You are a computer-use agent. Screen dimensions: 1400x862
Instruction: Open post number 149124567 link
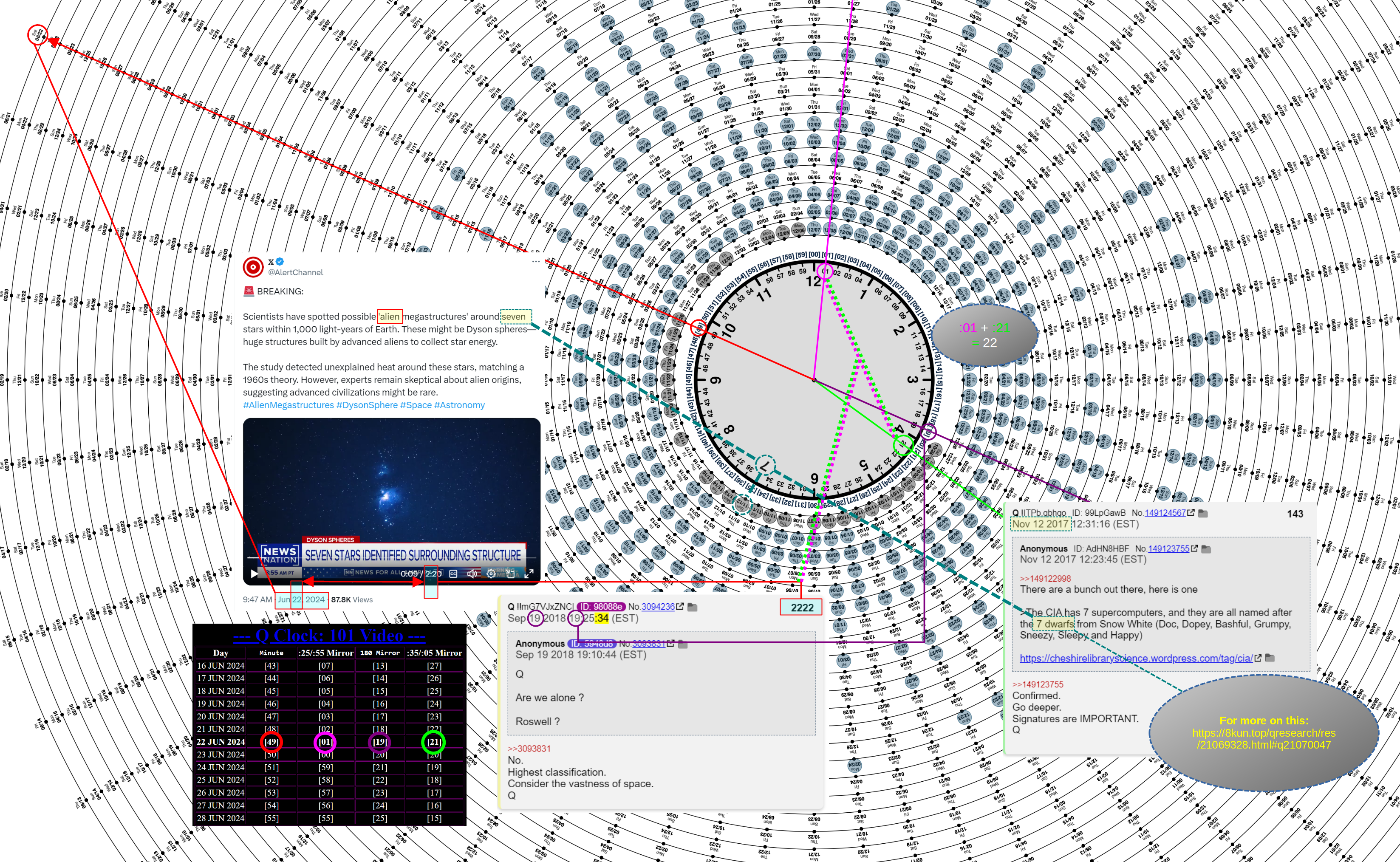click(1165, 513)
